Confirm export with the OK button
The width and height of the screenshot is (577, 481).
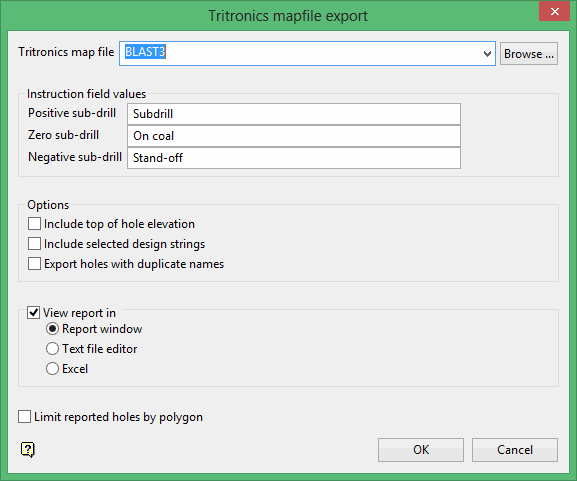point(421,450)
